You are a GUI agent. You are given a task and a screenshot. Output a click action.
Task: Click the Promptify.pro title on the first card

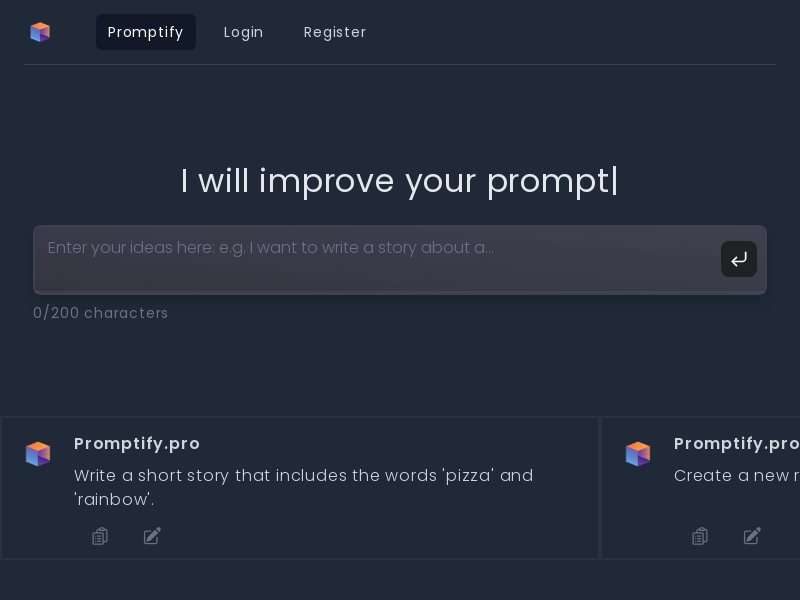[137, 444]
